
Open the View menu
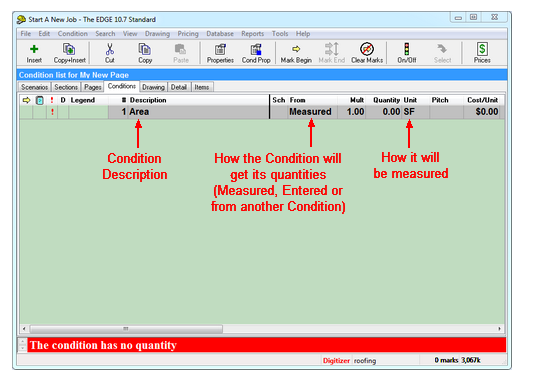[130, 34]
